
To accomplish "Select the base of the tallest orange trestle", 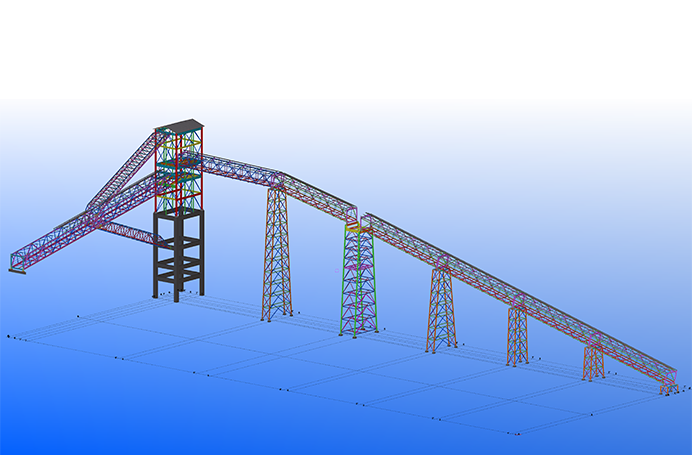I will [x=277, y=317].
